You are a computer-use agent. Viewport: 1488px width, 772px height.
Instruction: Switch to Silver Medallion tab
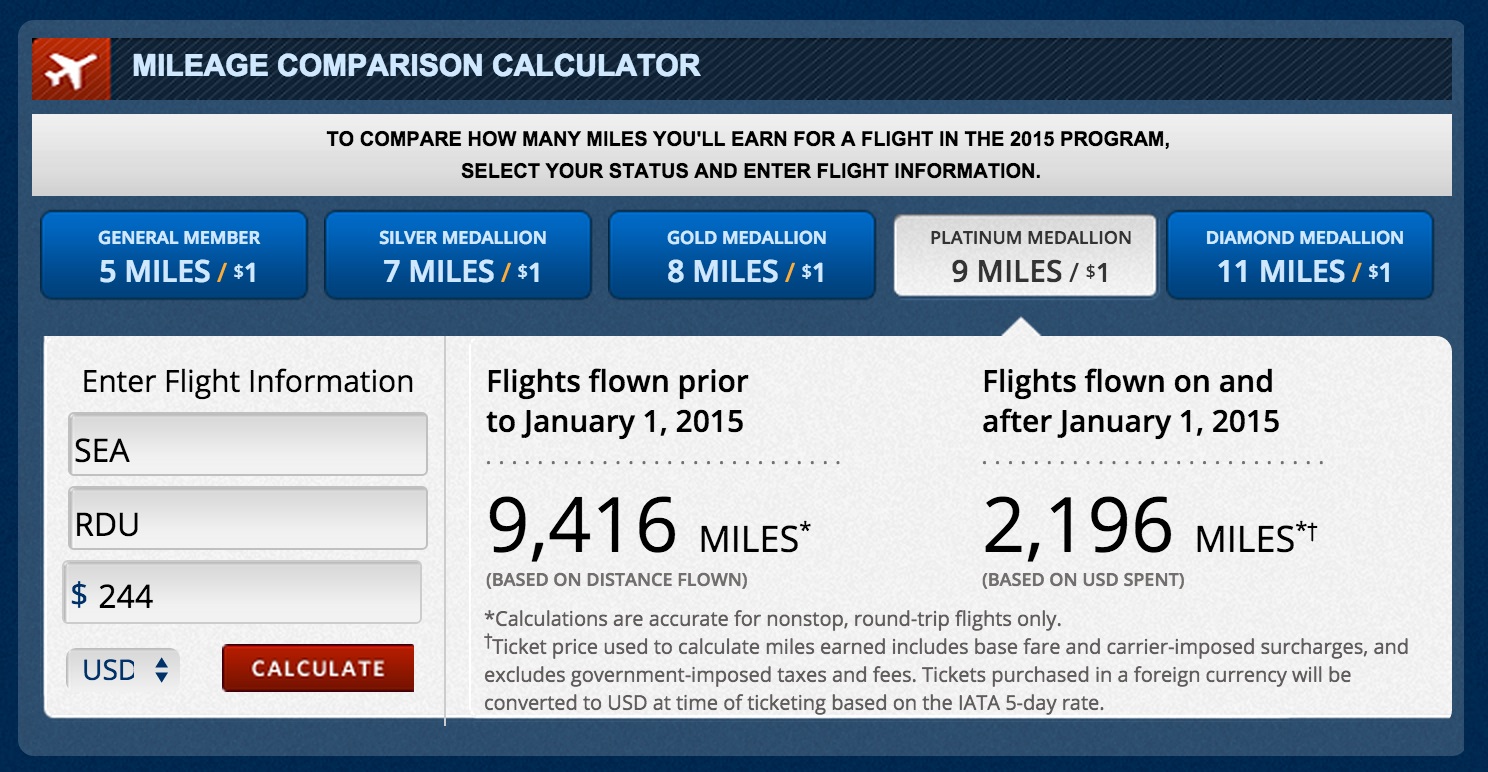tap(458, 255)
